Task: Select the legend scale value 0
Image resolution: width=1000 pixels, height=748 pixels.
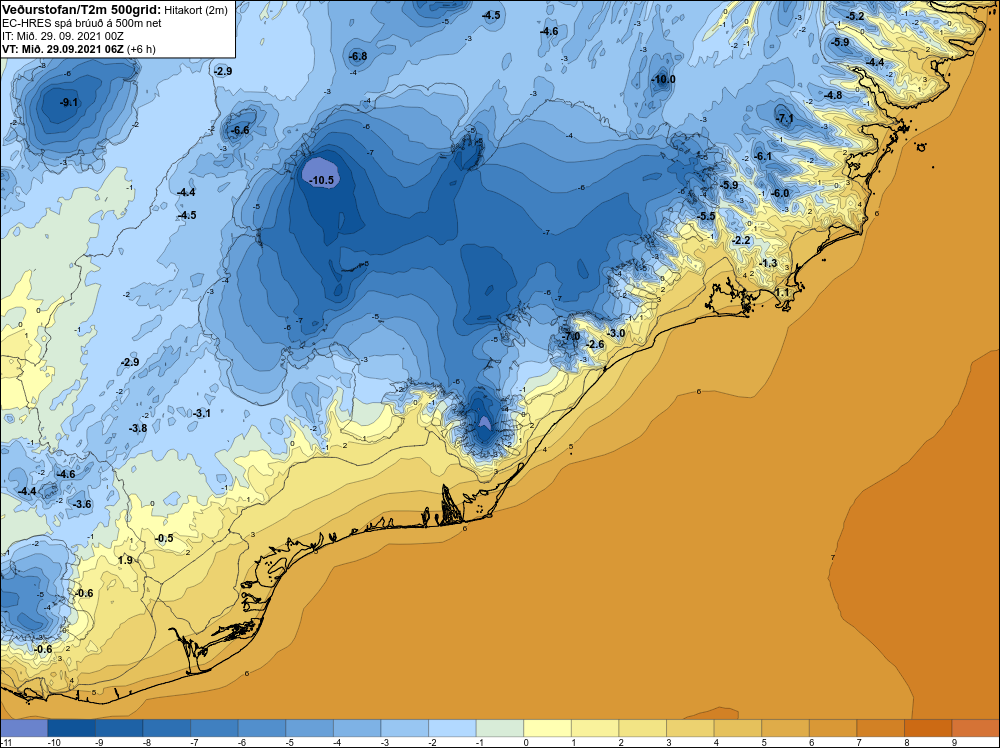Action: 526,742
